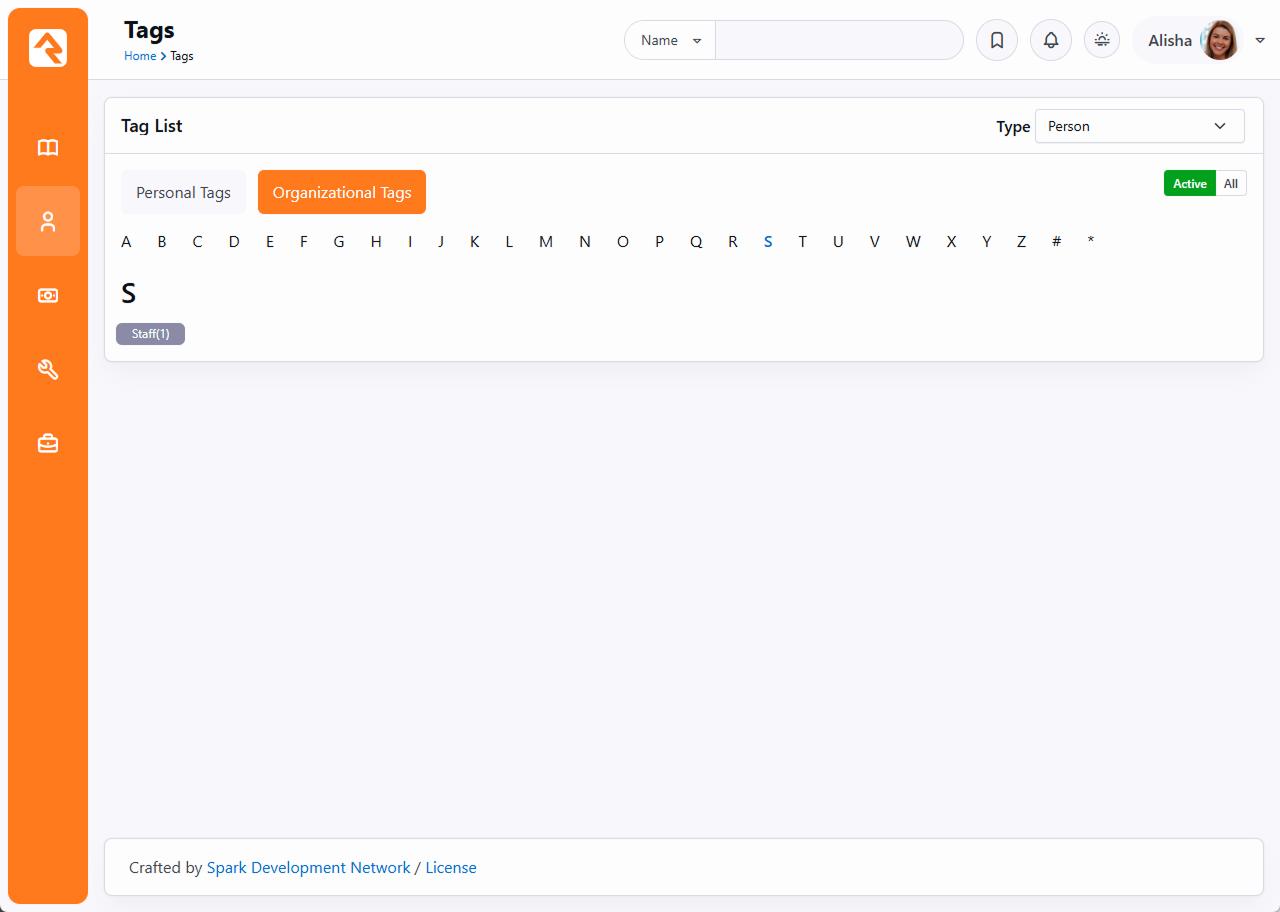The height and width of the screenshot is (912, 1280).
Task: Switch filter to Active tags
Action: [x=1189, y=184]
